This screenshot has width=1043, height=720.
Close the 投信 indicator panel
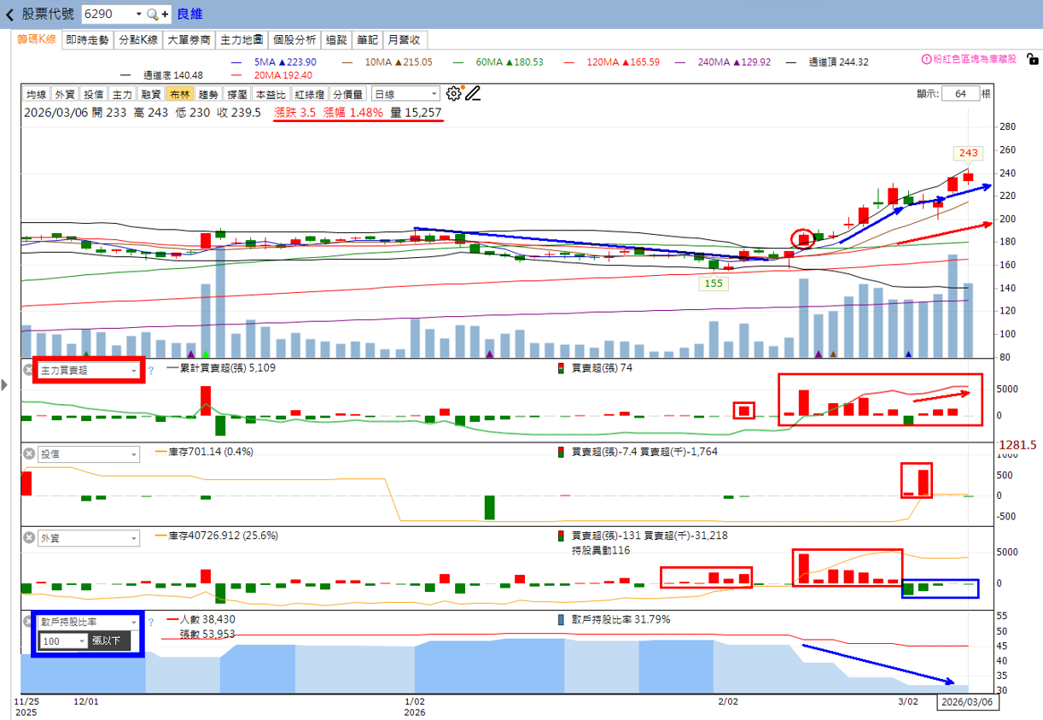click(29, 454)
